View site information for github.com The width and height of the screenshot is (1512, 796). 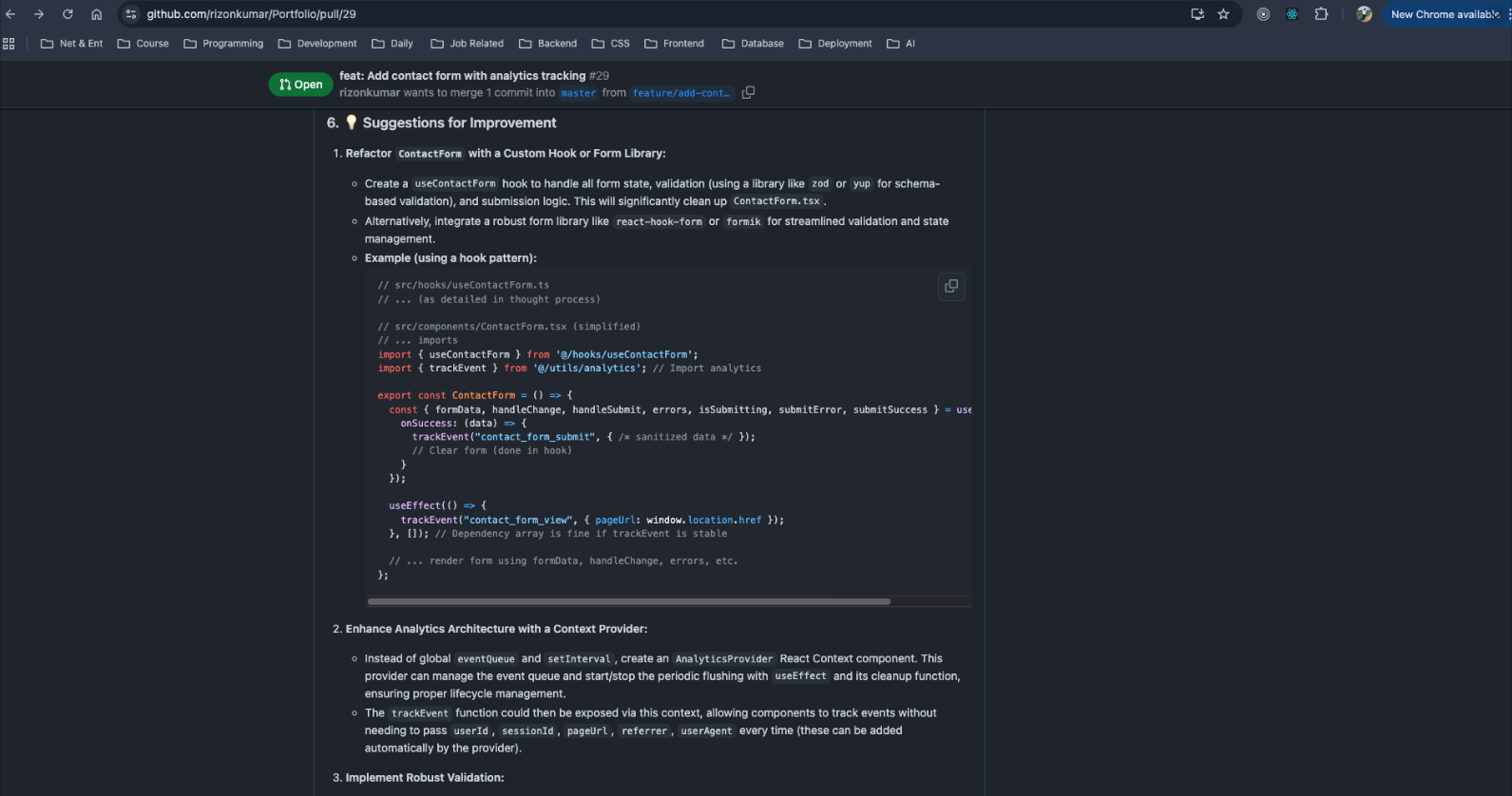point(131,14)
